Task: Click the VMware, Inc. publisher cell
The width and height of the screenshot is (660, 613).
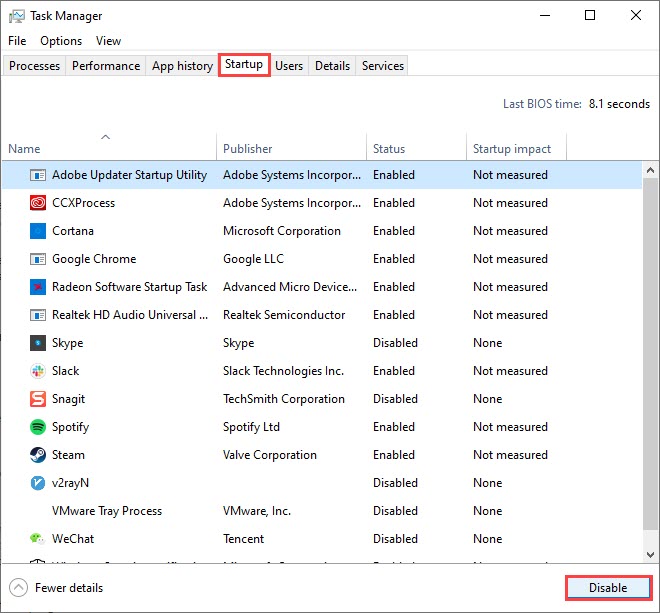Action: (x=257, y=511)
